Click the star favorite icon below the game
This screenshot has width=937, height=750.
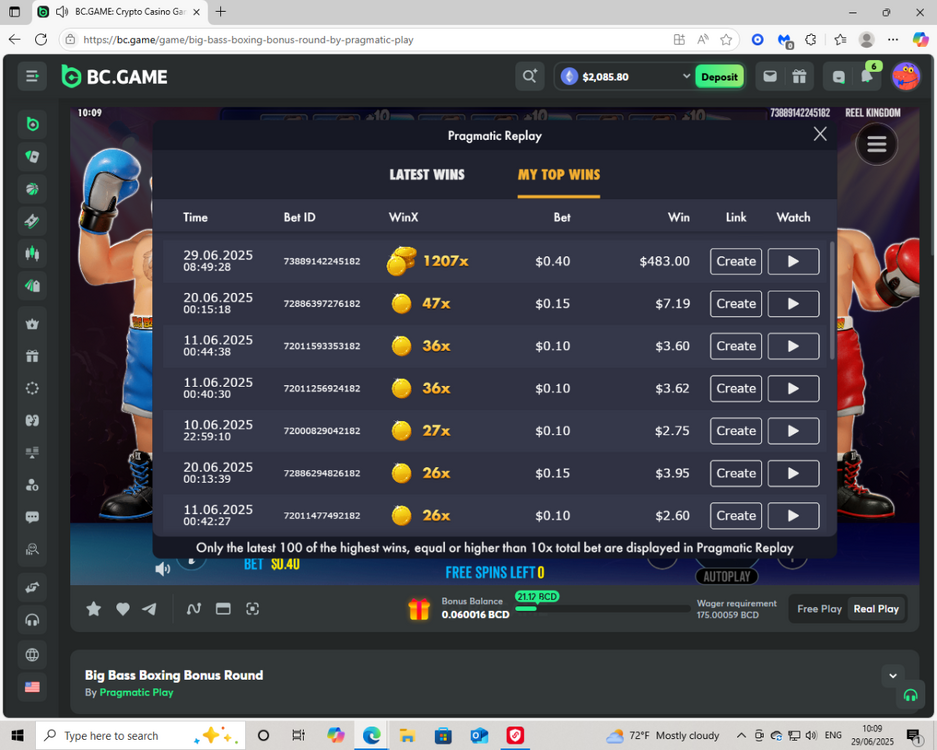pyautogui.click(x=94, y=609)
